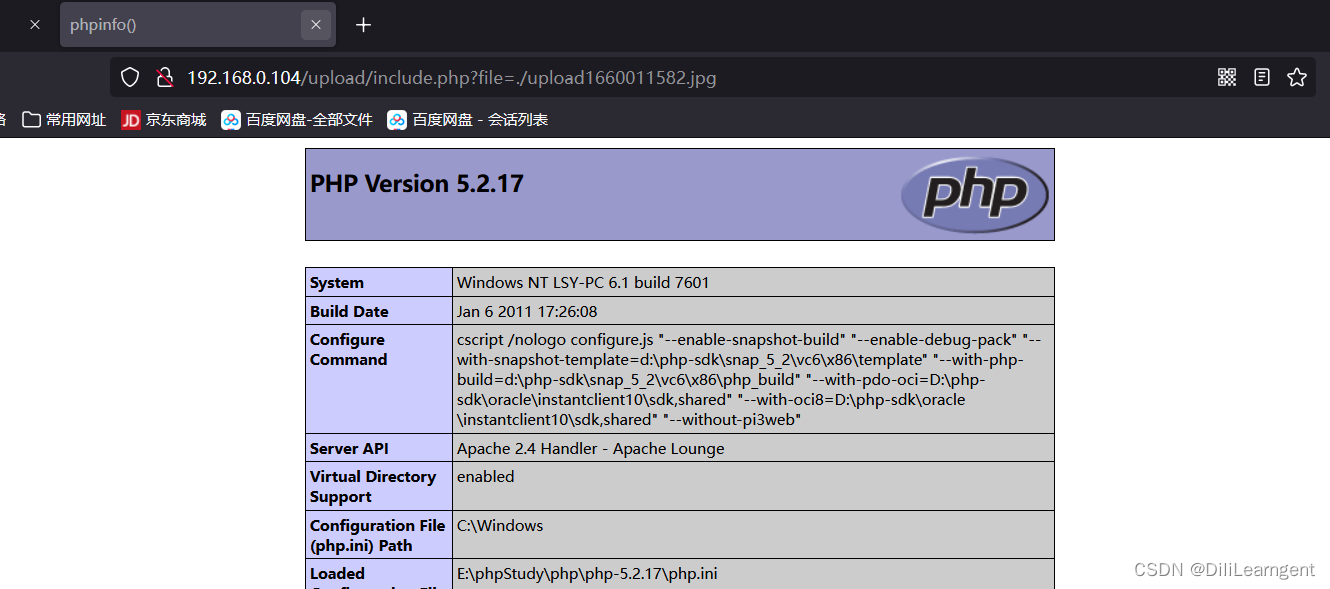
Task: Click the shield tracking protection icon
Action: point(130,77)
